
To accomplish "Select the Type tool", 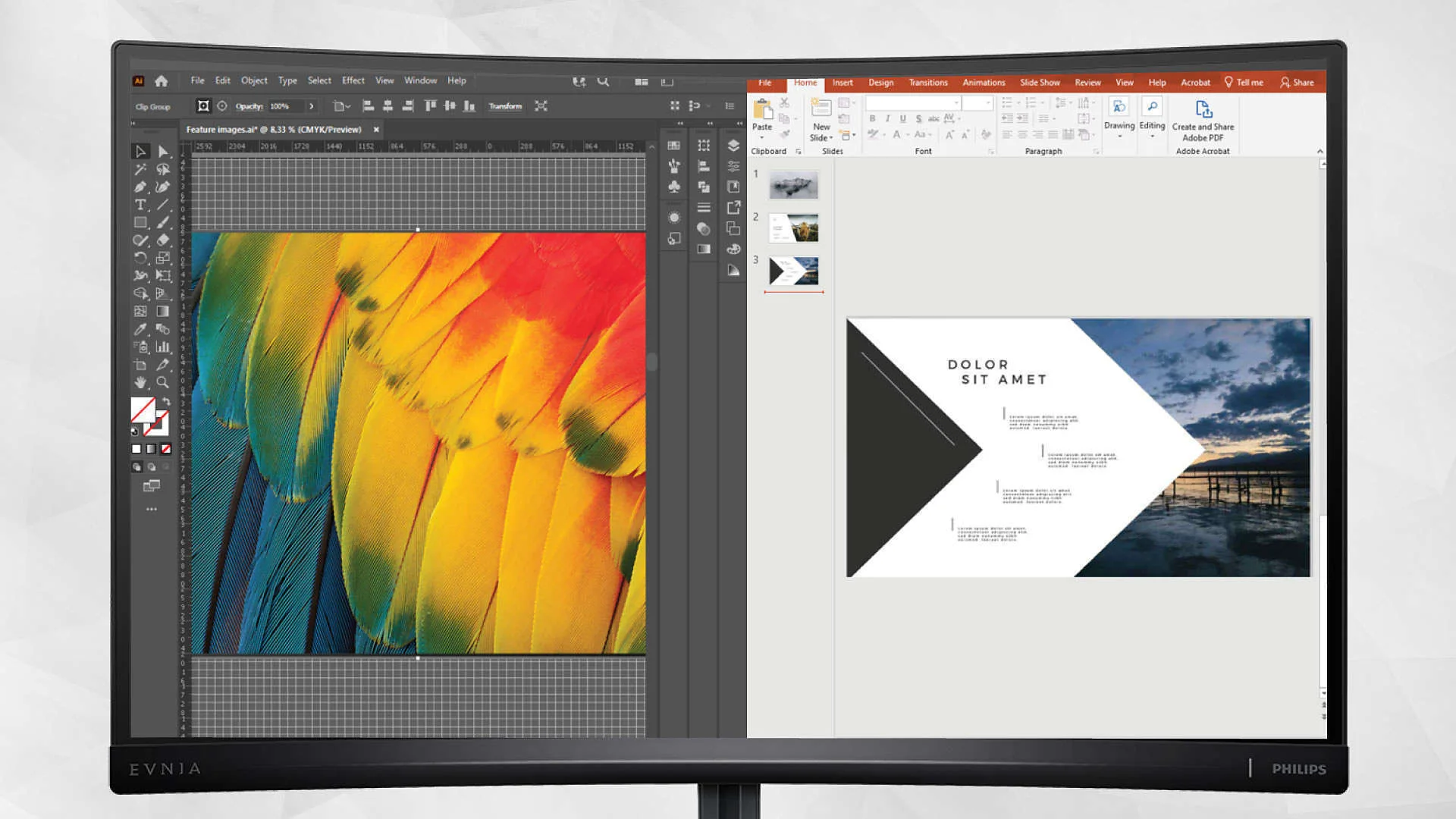I will [x=140, y=205].
